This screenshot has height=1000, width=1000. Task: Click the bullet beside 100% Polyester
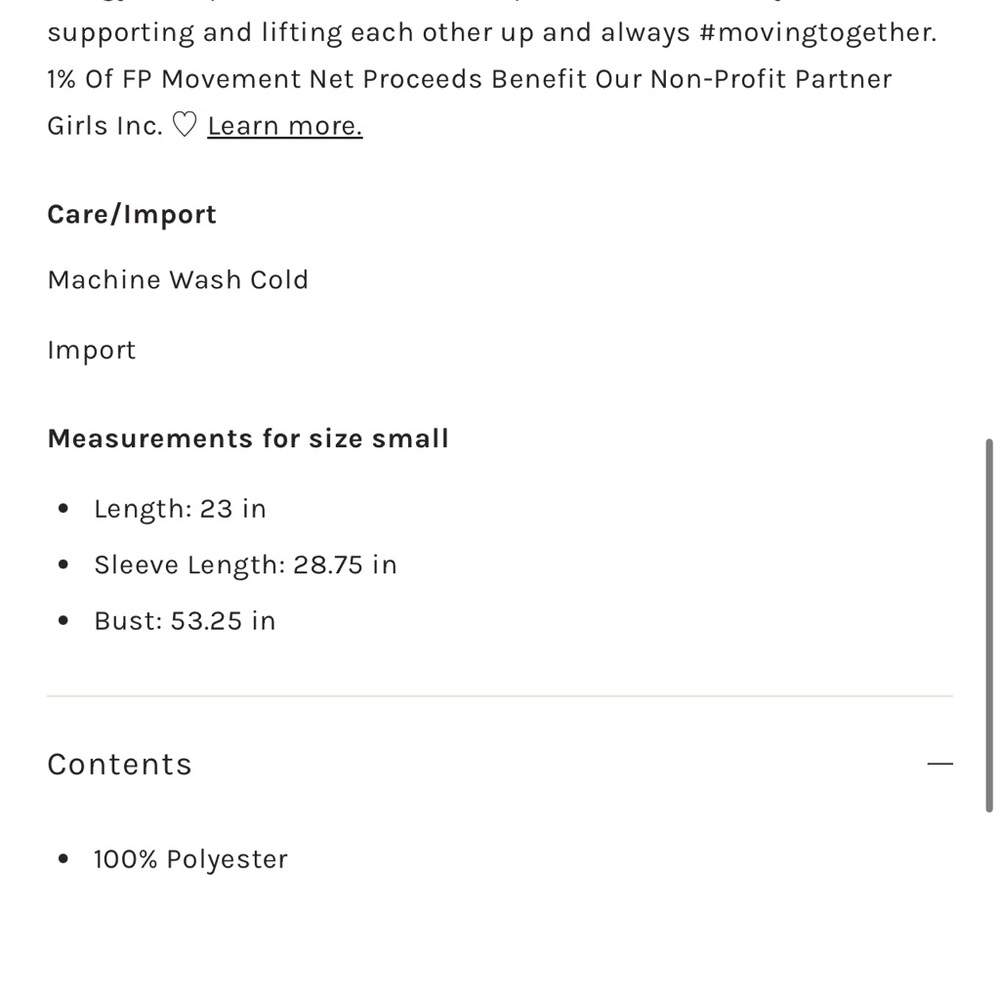click(x=63, y=859)
